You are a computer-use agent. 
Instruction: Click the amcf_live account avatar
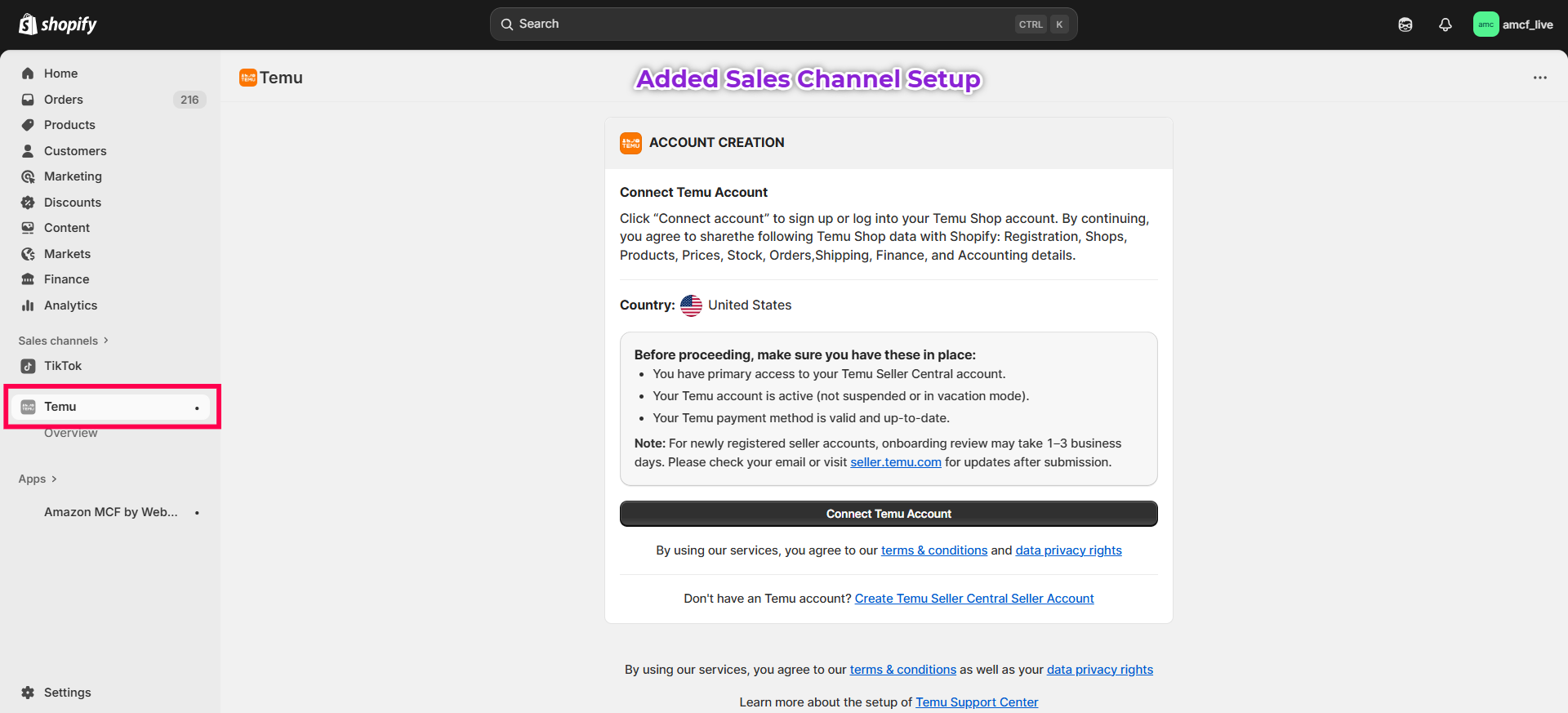click(1486, 25)
